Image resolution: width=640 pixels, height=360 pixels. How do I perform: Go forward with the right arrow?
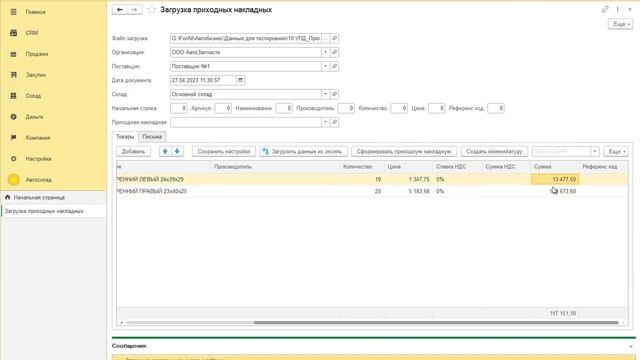click(135, 9)
